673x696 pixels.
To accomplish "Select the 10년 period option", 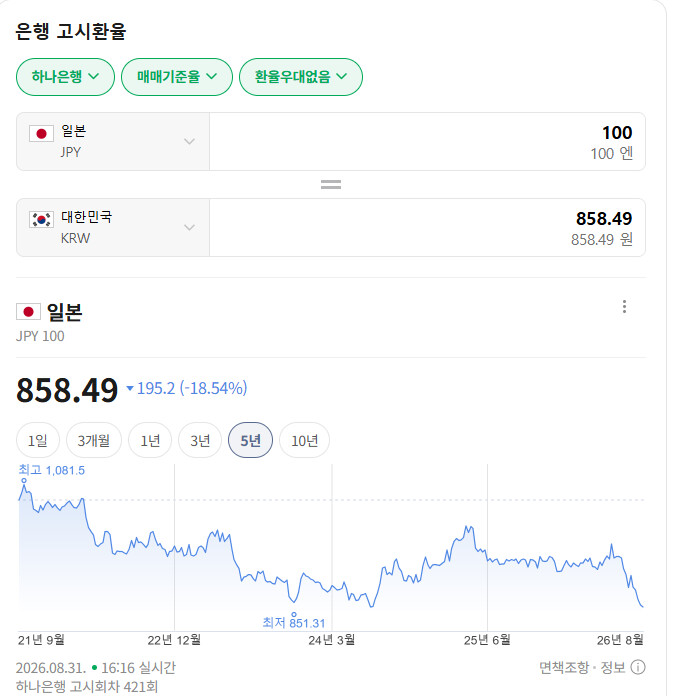I will point(305,440).
